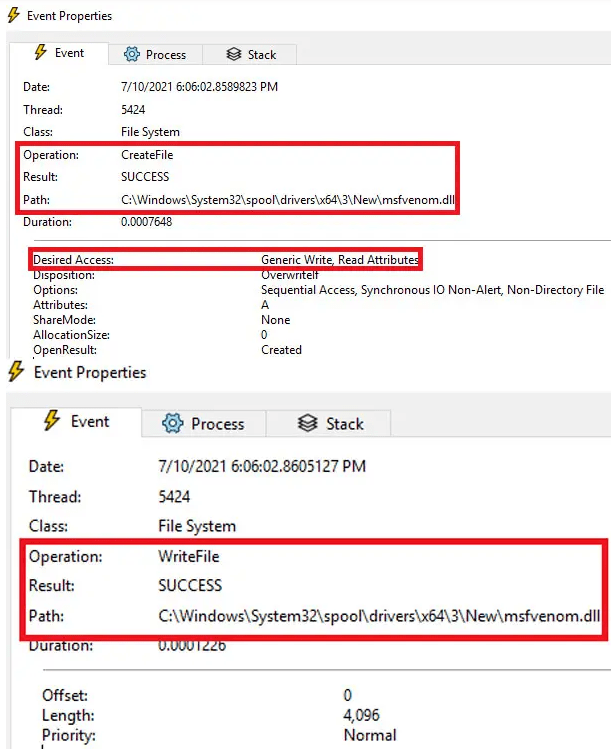Select the WriteFile operation value
Viewport: 611px width, 750px height.
[189, 556]
